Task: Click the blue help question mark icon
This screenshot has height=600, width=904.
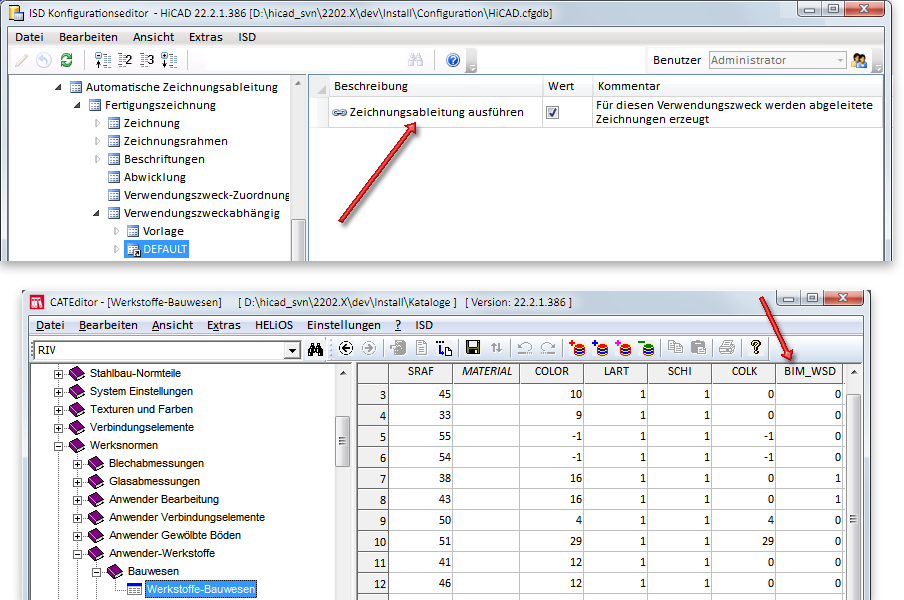Action: [453, 60]
